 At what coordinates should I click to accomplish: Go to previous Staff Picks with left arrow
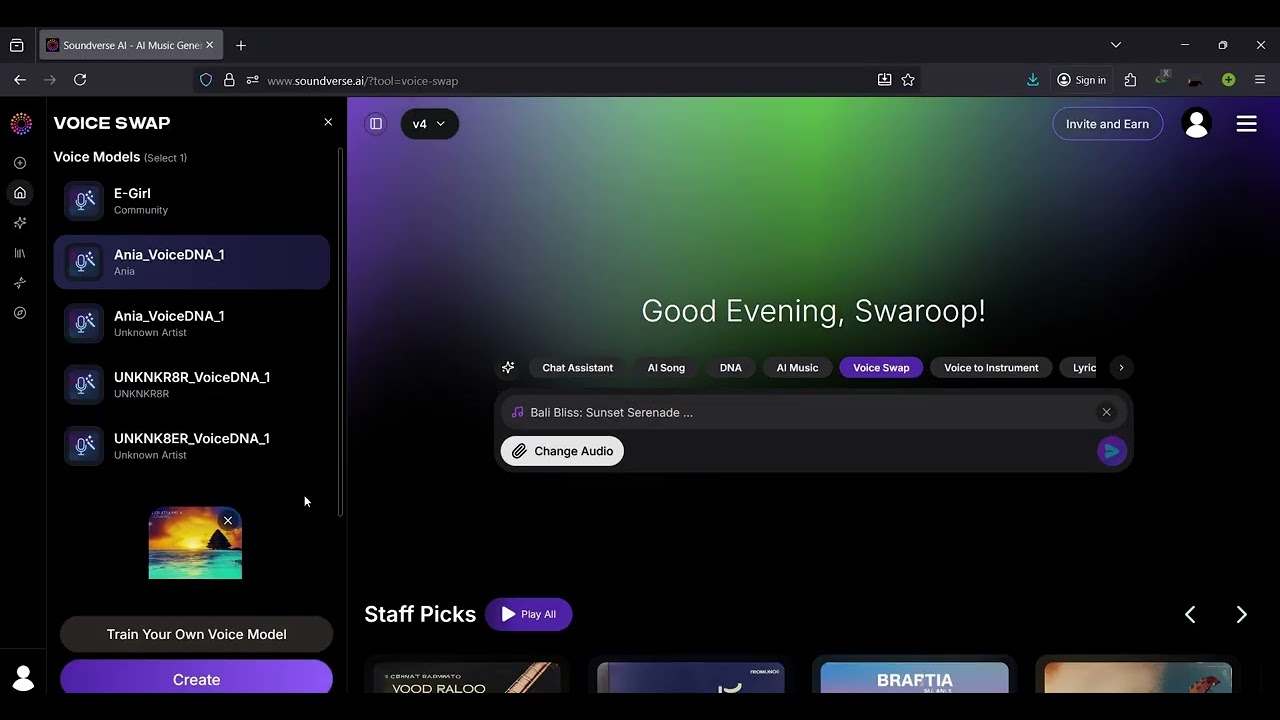[1190, 615]
